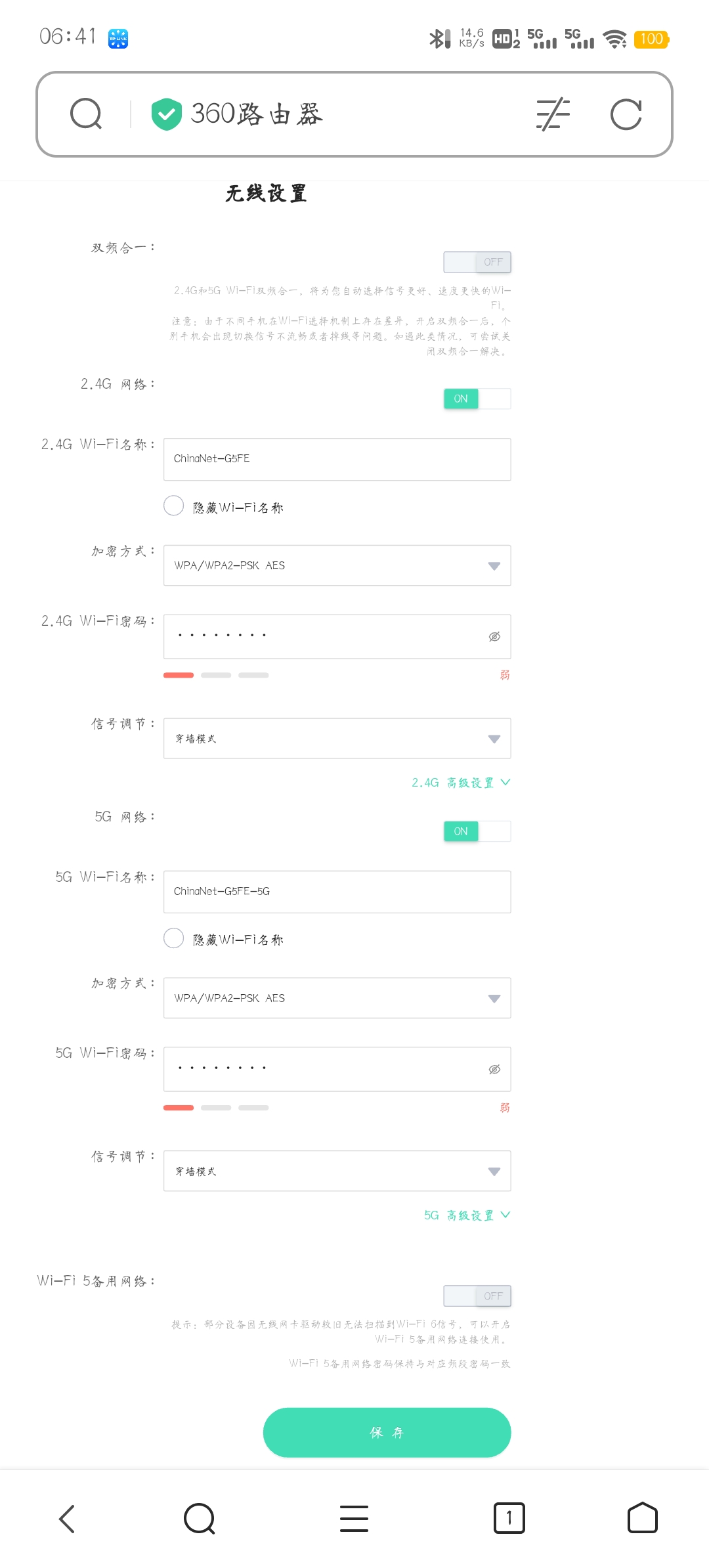Open the browser tabs counter
709x1568 pixels.
[509, 1518]
